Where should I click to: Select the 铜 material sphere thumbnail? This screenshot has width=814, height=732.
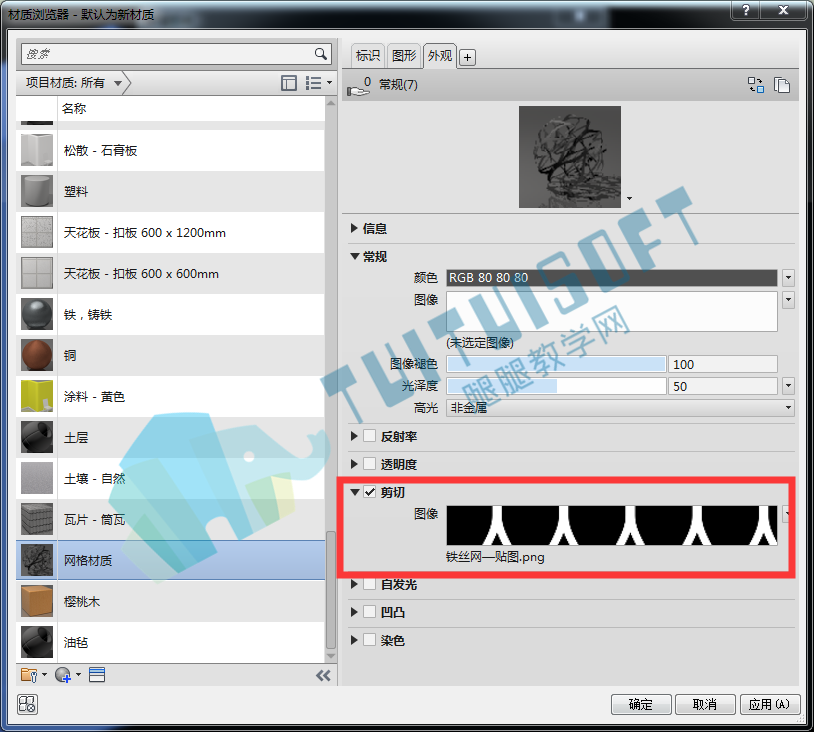[37, 356]
